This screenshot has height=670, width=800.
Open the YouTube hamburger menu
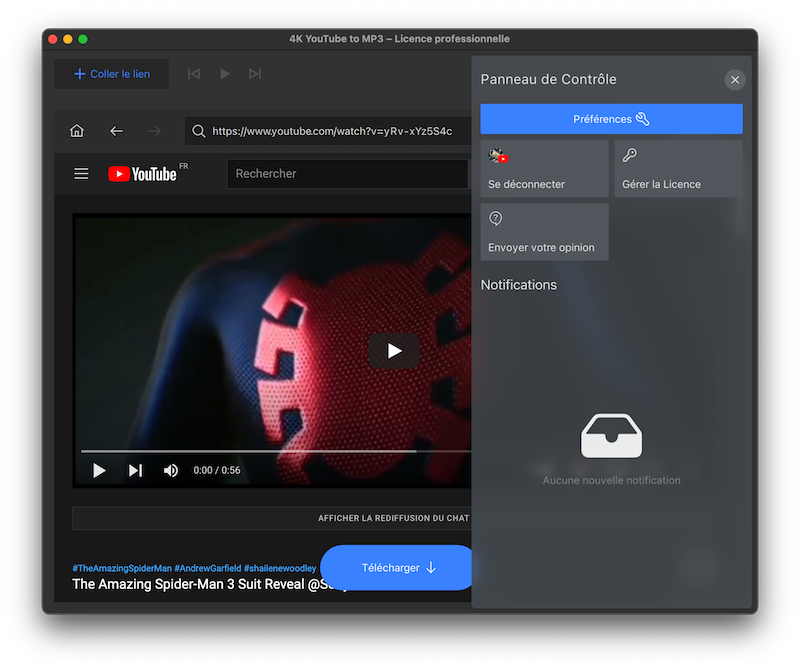pyautogui.click(x=81, y=173)
